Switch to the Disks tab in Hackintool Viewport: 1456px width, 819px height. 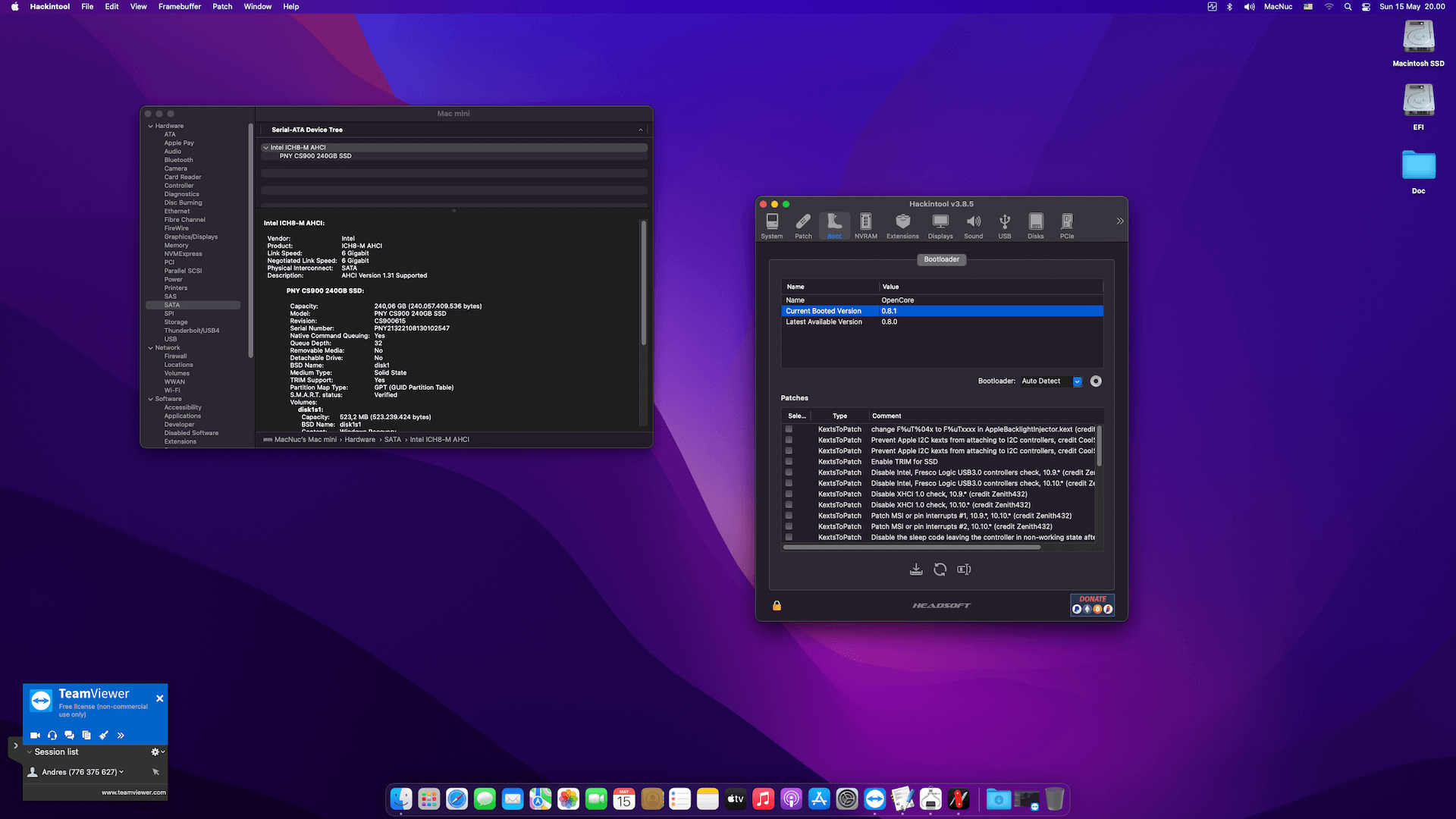pos(1035,225)
